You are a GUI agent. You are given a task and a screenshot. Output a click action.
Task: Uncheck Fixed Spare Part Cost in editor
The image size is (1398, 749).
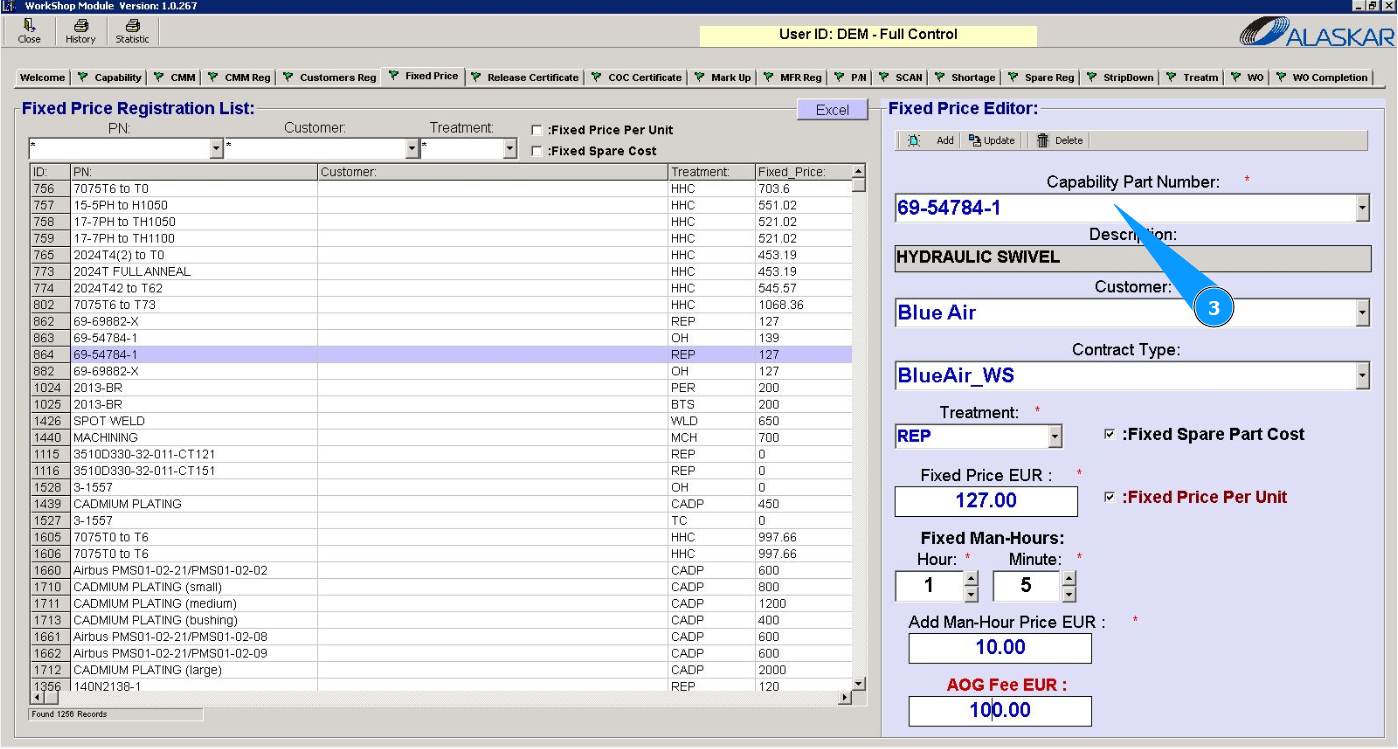[x=1109, y=435]
